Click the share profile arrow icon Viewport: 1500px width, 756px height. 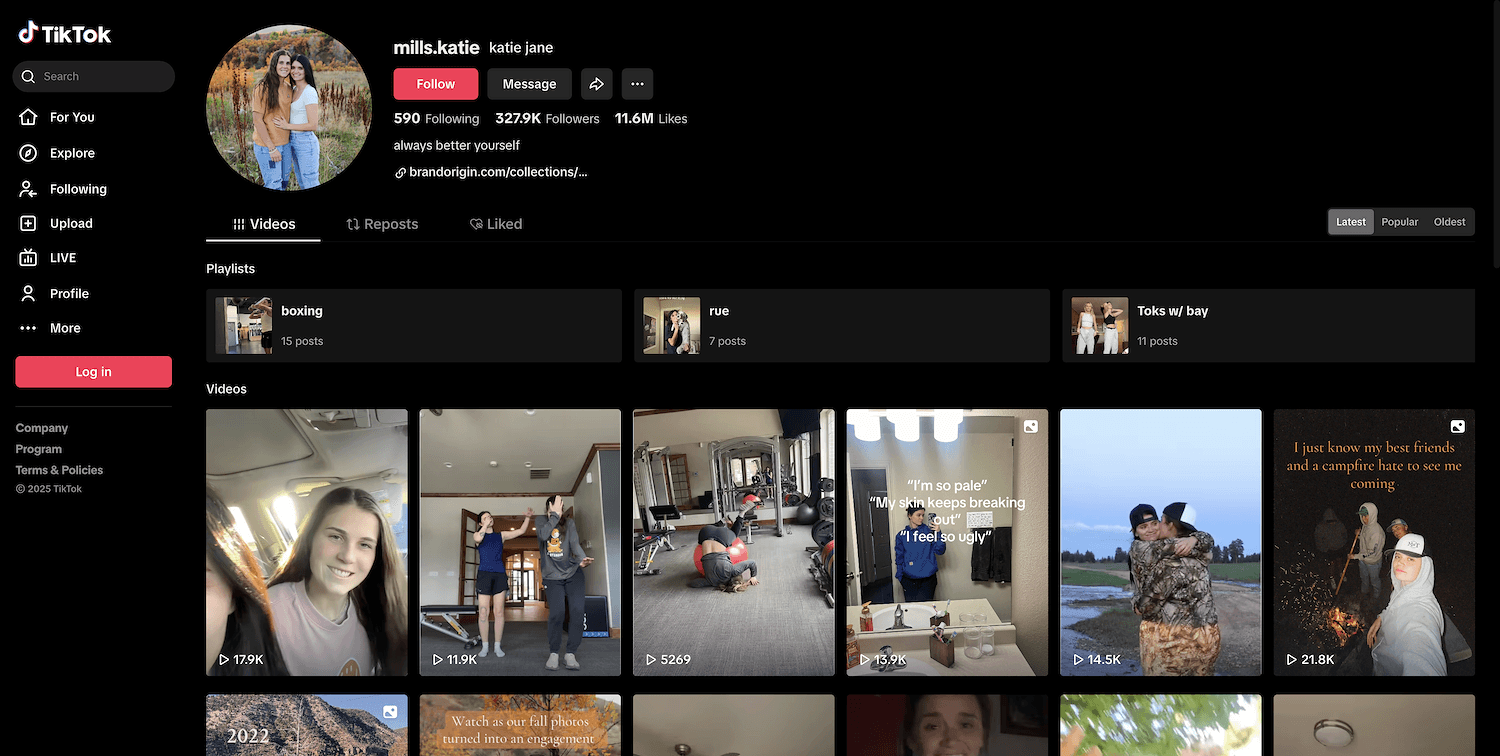pyautogui.click(x=596, y=84)
